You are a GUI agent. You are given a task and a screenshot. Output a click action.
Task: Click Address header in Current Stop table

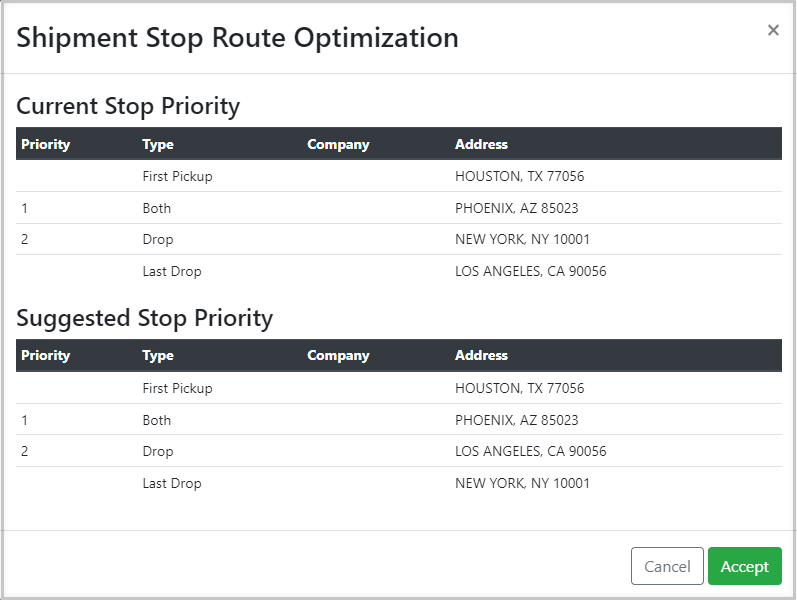pos(481,144)
